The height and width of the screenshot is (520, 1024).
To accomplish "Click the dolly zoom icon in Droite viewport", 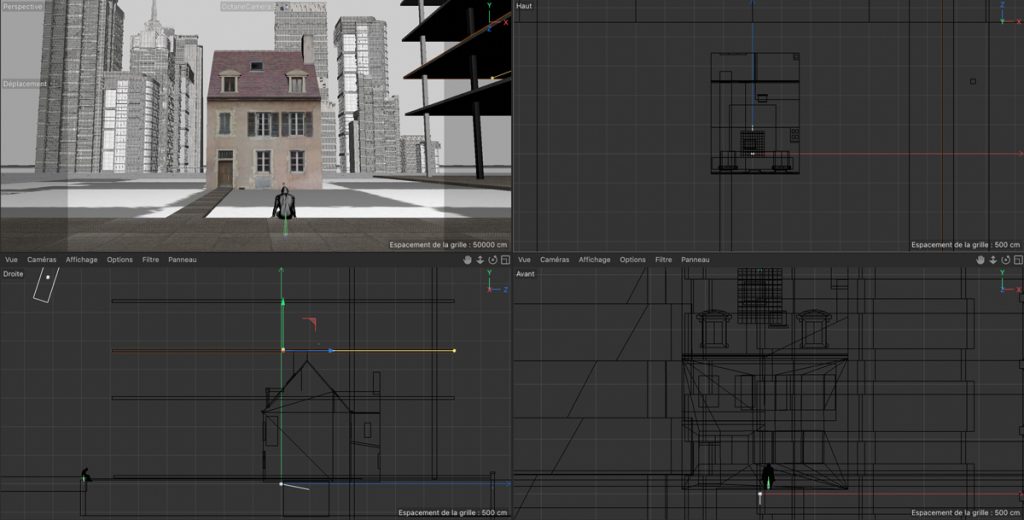I will coord(480,260).
